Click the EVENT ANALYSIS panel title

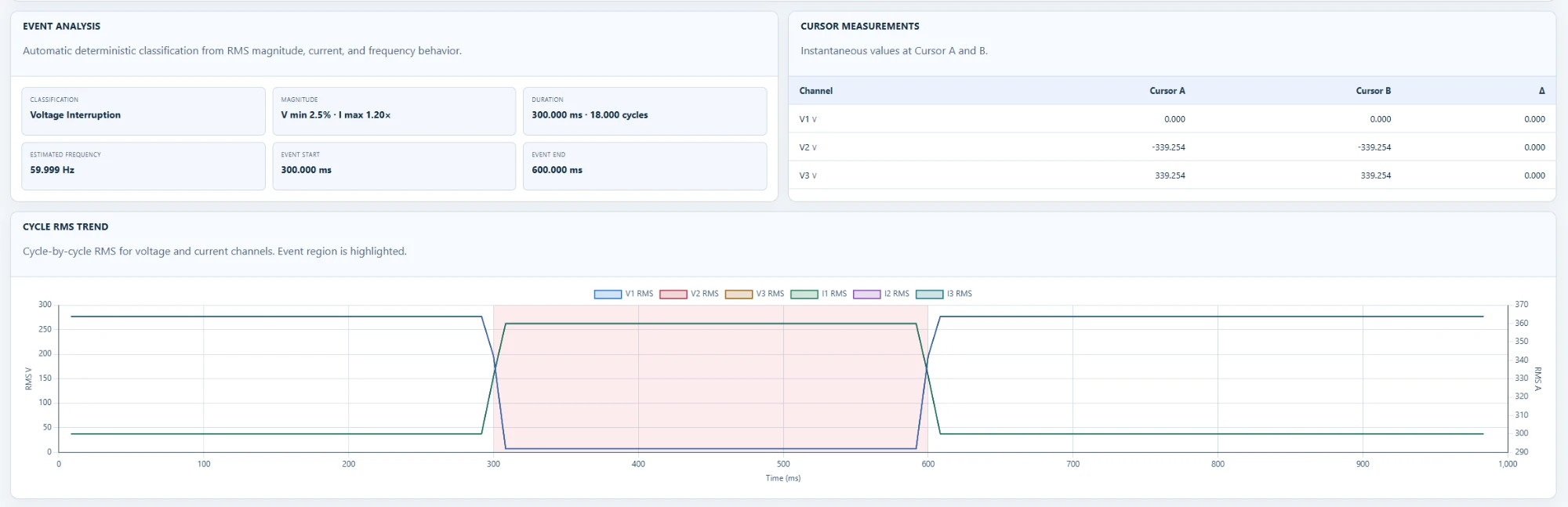61,26
